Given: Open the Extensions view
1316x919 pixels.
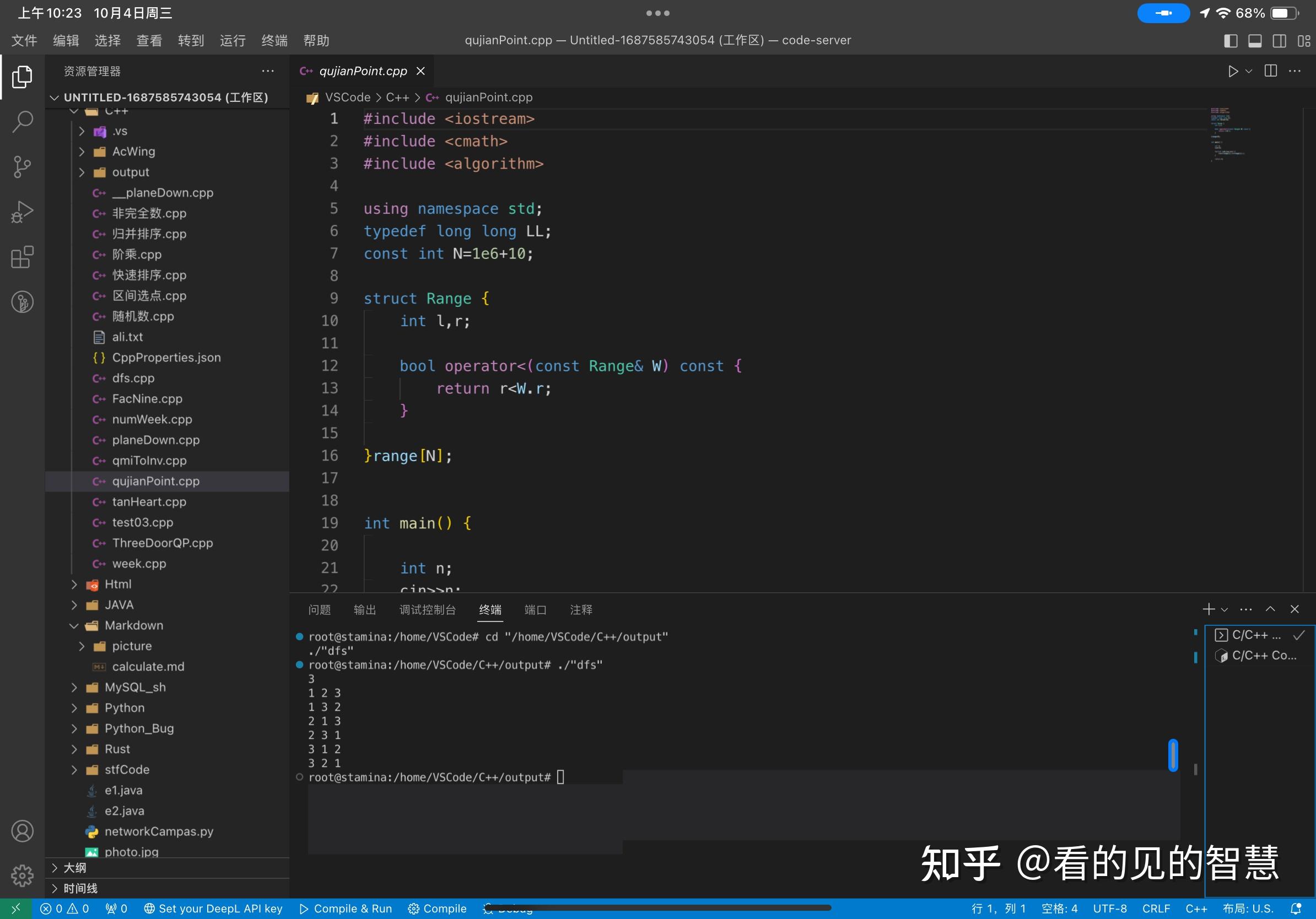Looking at the screenshot, I should click(x=23, y=257).
